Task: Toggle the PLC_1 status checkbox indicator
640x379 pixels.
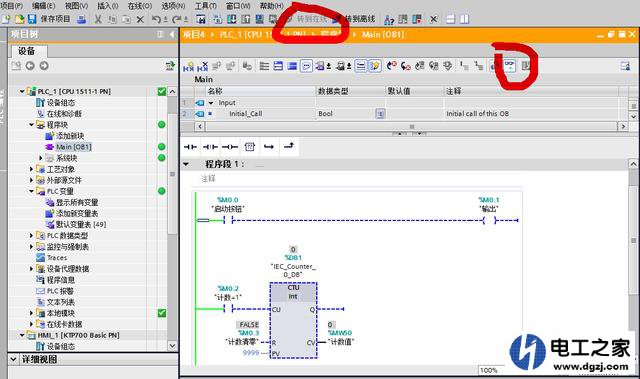Action: [x=162, y=91]
